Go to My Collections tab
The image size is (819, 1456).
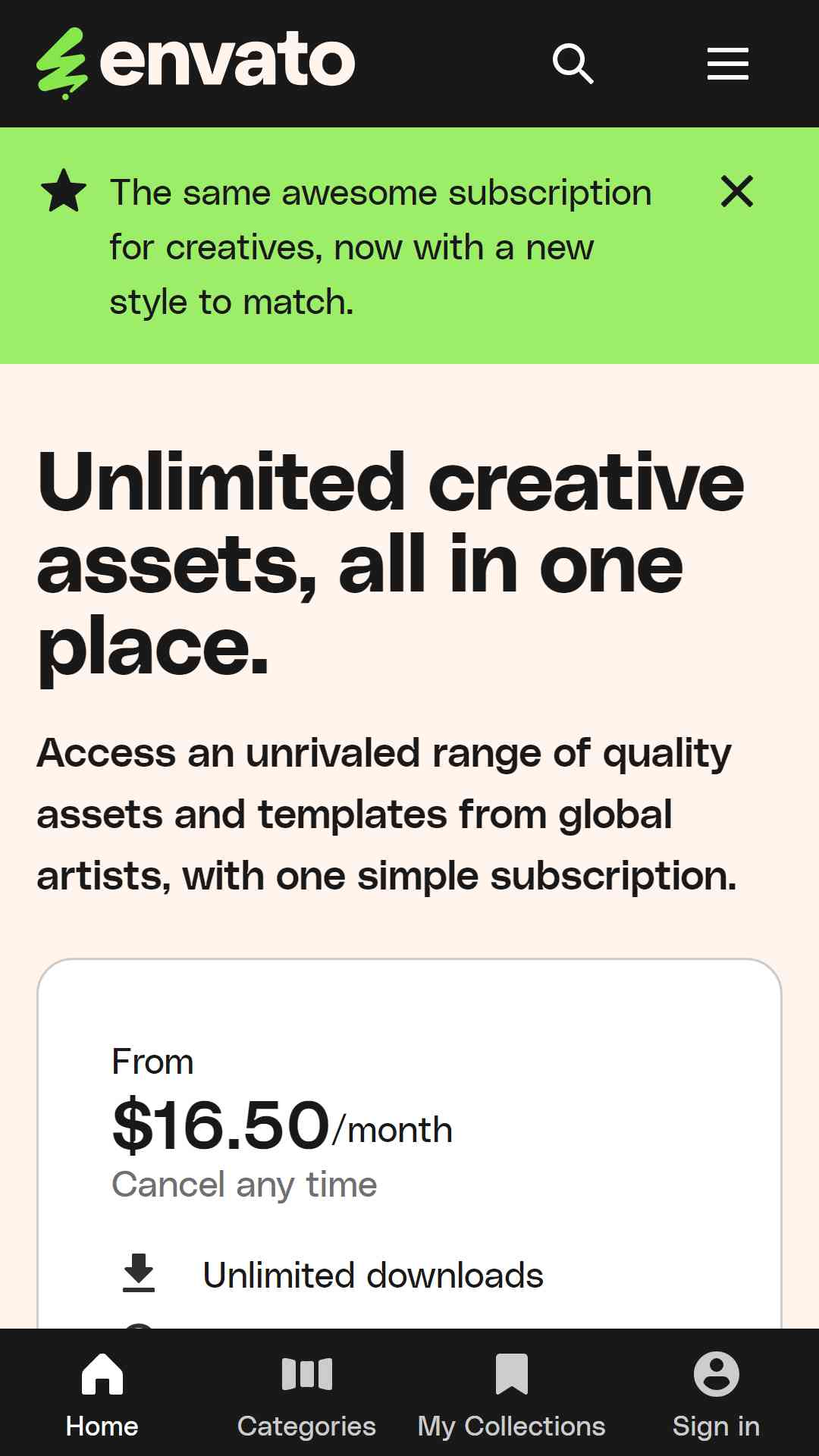(x=512, y=1426)
